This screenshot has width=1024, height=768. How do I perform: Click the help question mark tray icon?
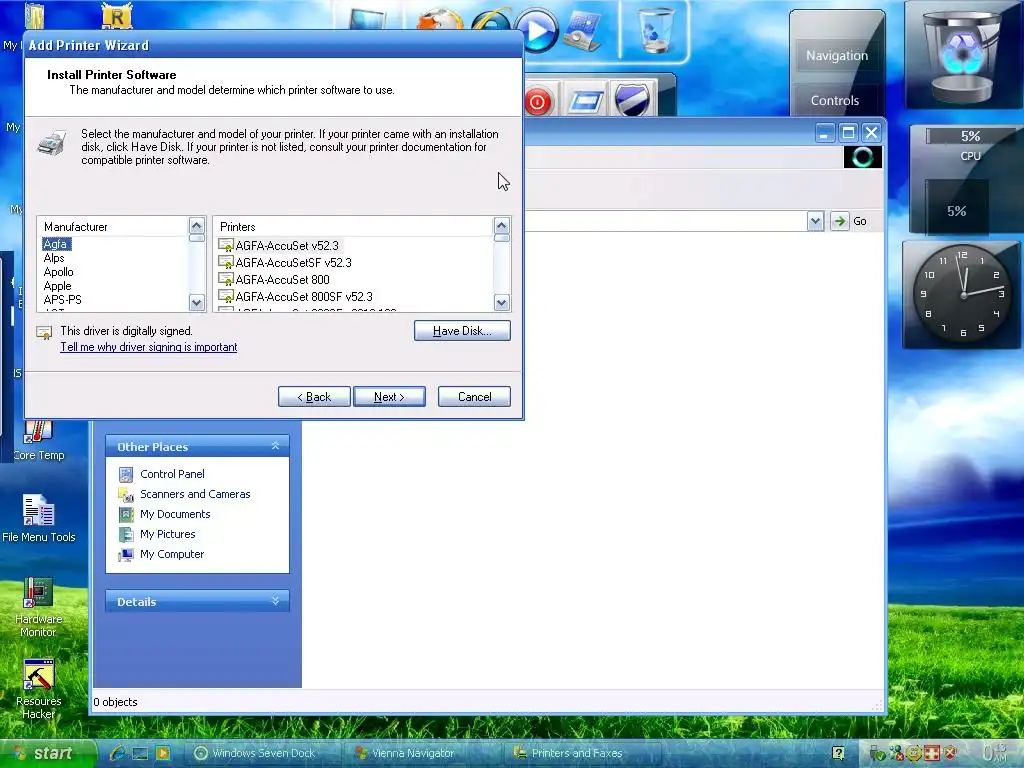click(839, 754)
